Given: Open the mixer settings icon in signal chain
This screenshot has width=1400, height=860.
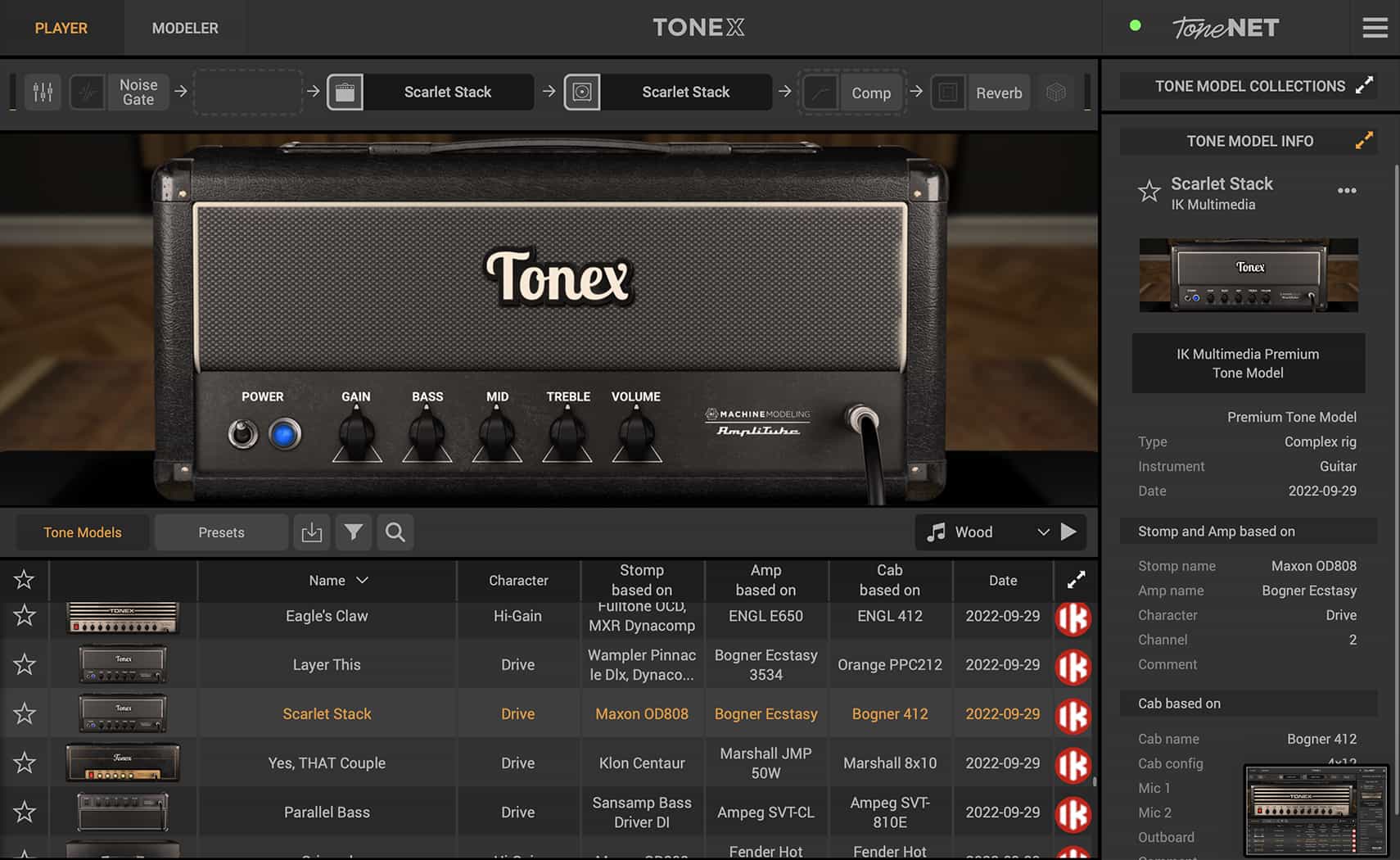Looking at the screenshot, I should [43, 93].
